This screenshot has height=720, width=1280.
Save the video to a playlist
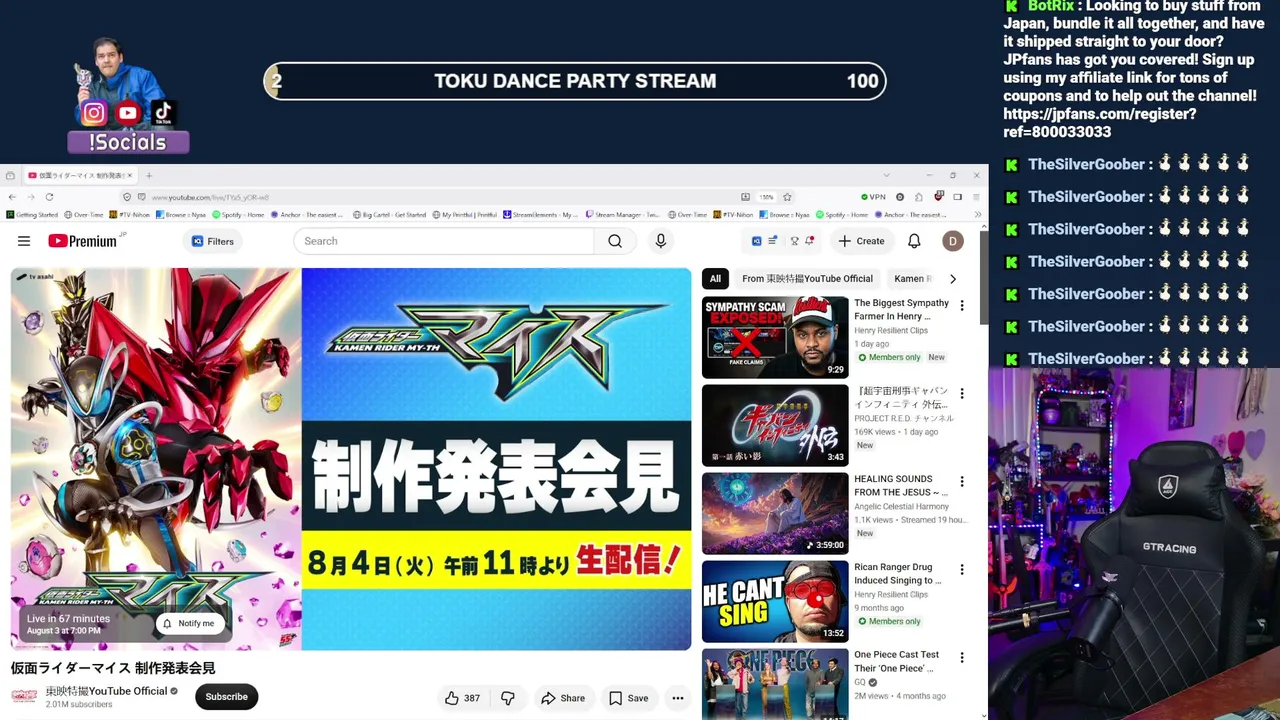(x=629, y=698)
